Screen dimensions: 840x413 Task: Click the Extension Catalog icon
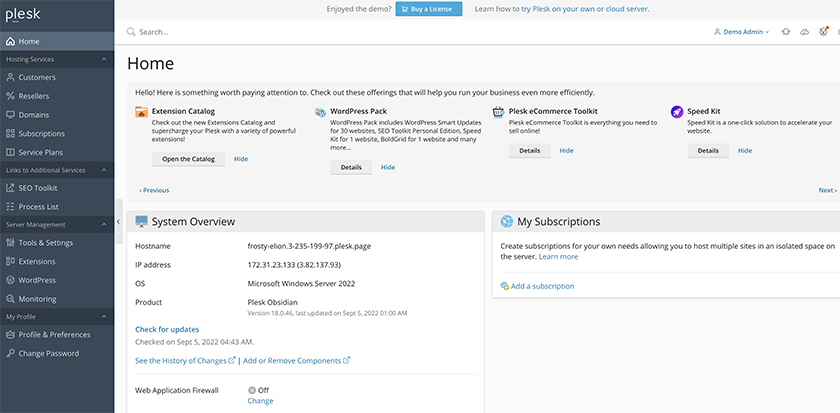pos(141,112)
